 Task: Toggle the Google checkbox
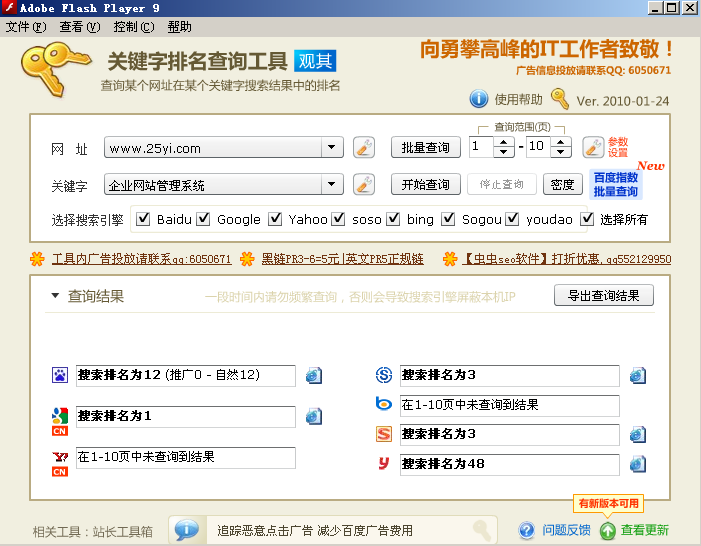click(x=203, y=219)
